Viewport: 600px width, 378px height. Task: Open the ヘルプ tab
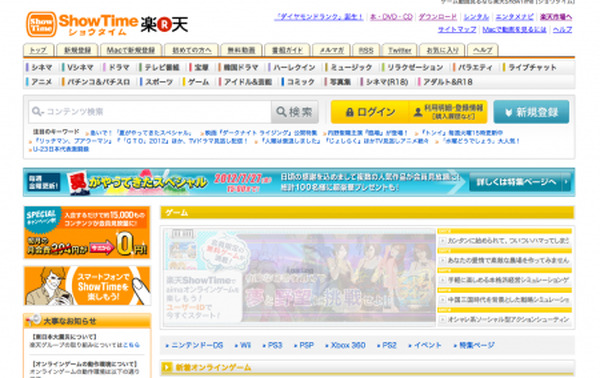483,50
